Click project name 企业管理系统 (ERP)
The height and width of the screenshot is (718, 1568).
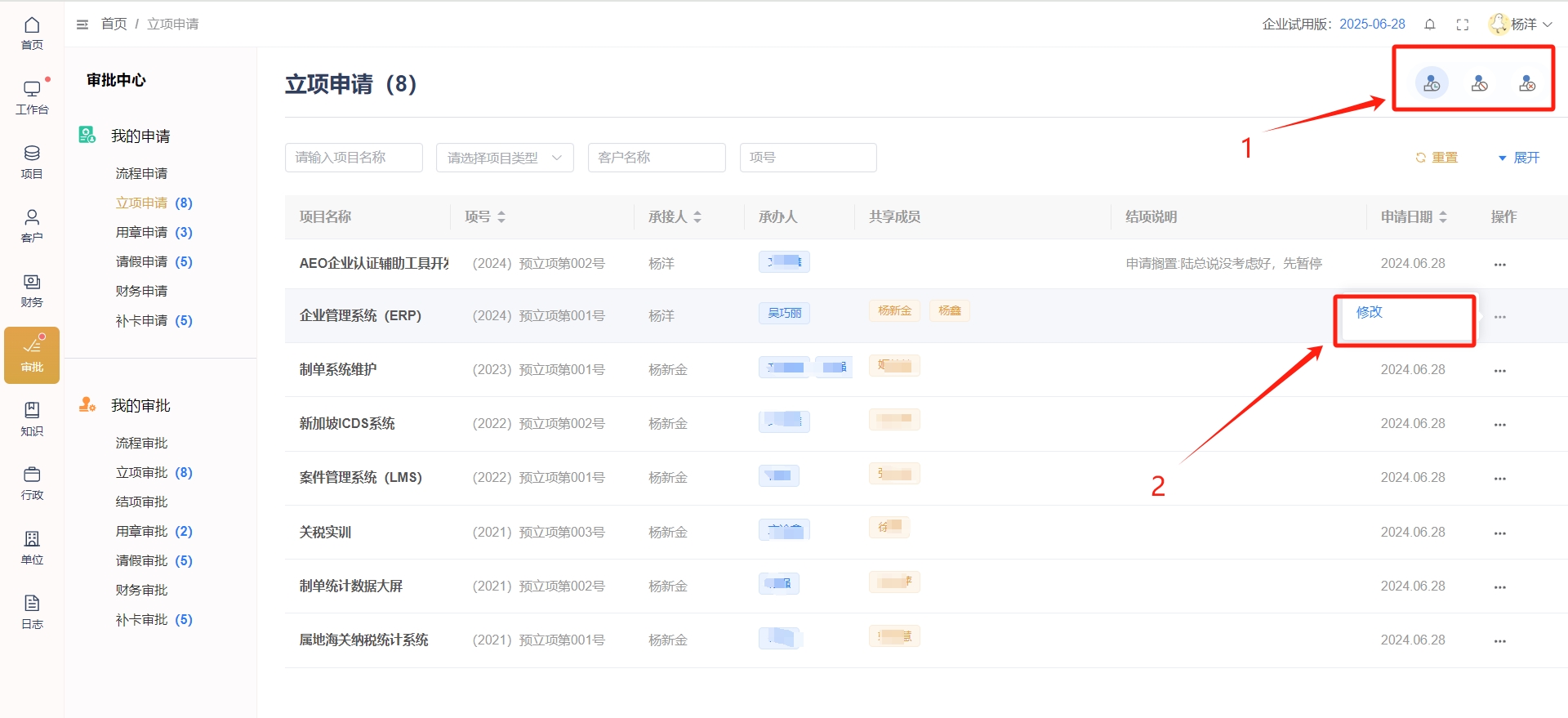(x=360, y=315)
